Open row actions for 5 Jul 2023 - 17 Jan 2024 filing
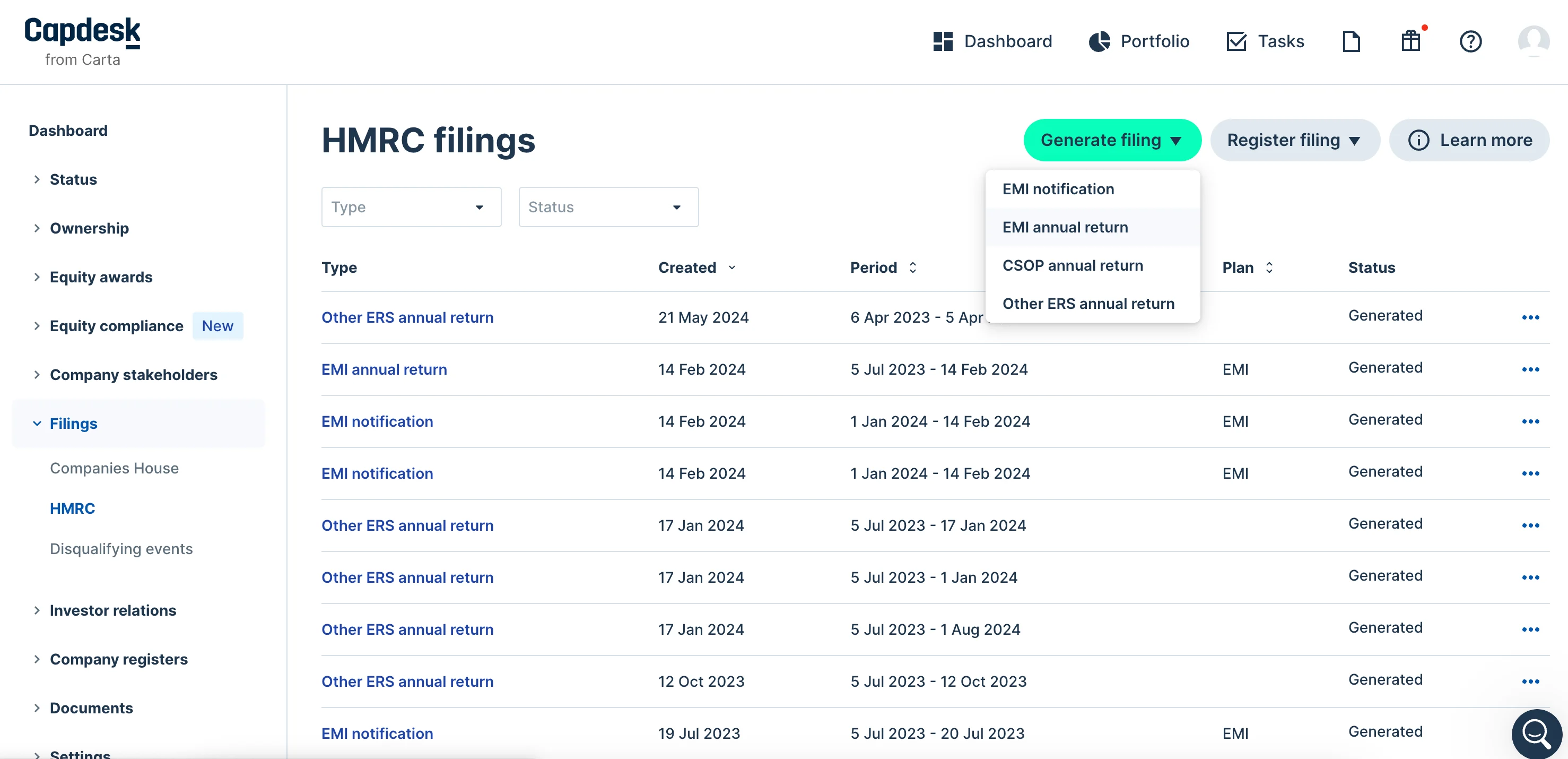This screenshot has height=759, width=1568. tap(1530, 525)
